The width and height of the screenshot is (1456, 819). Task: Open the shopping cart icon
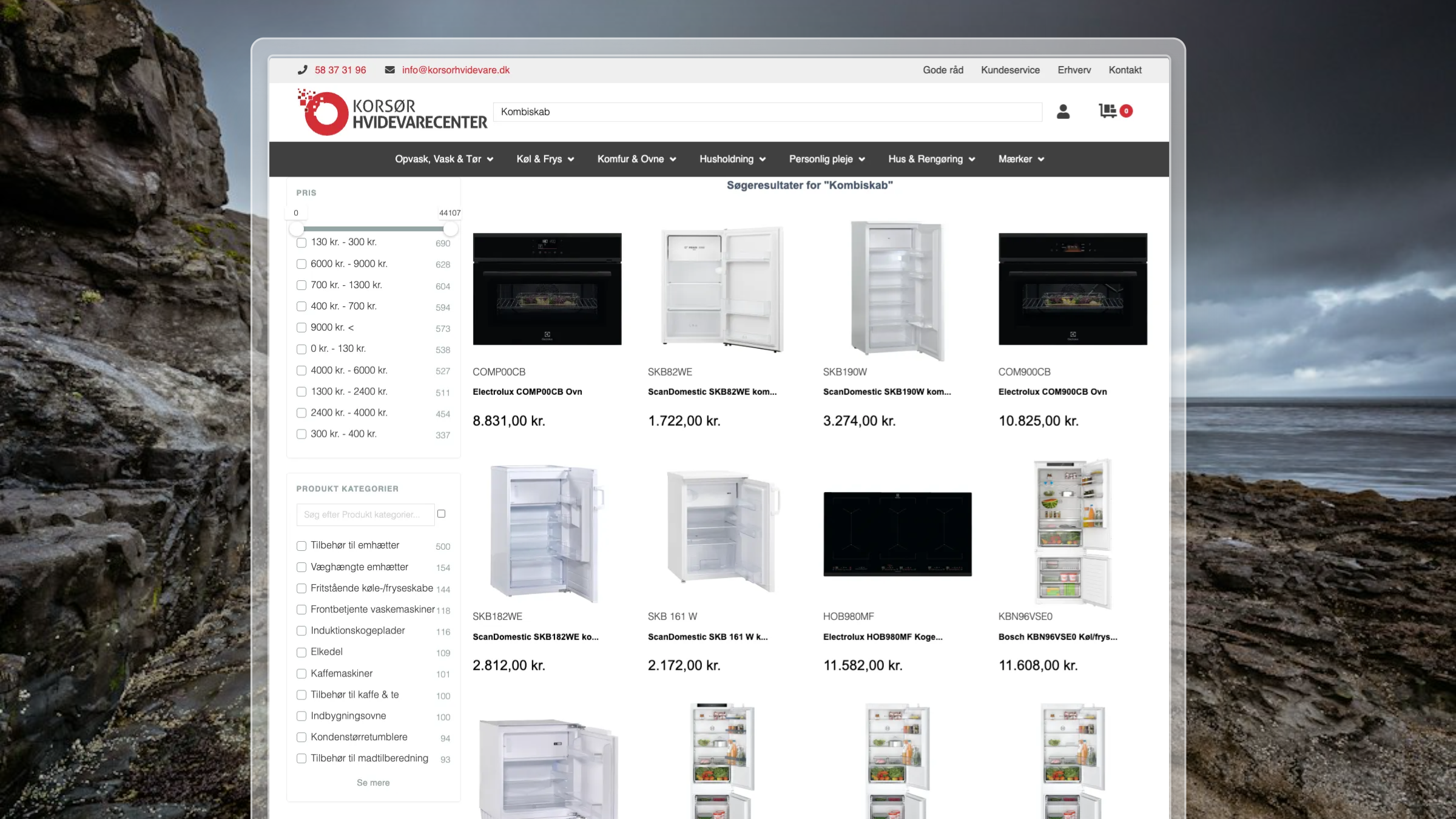1108,111
